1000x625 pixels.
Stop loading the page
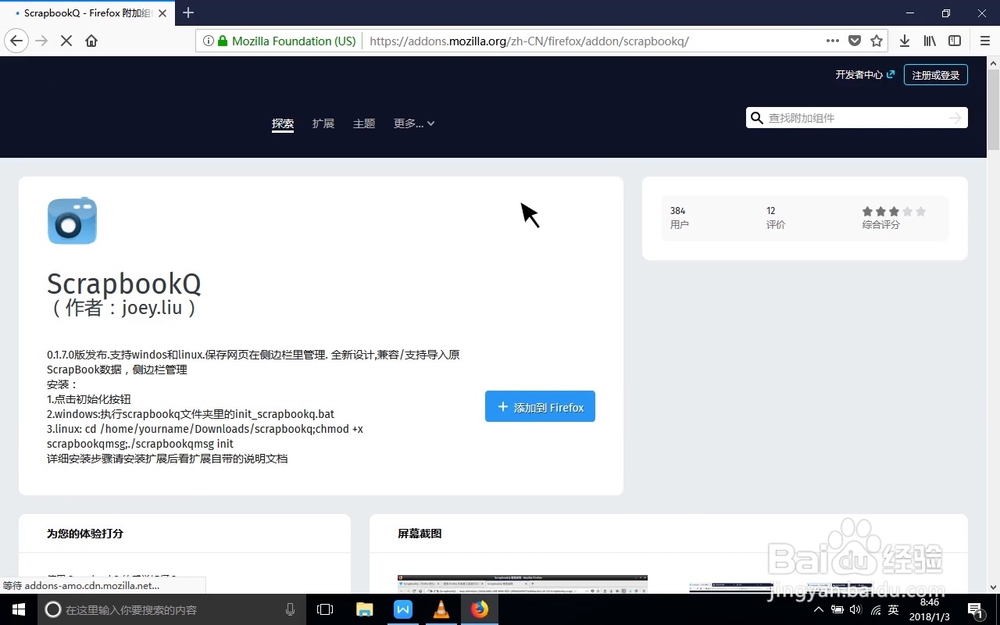[x=66, y=41]
